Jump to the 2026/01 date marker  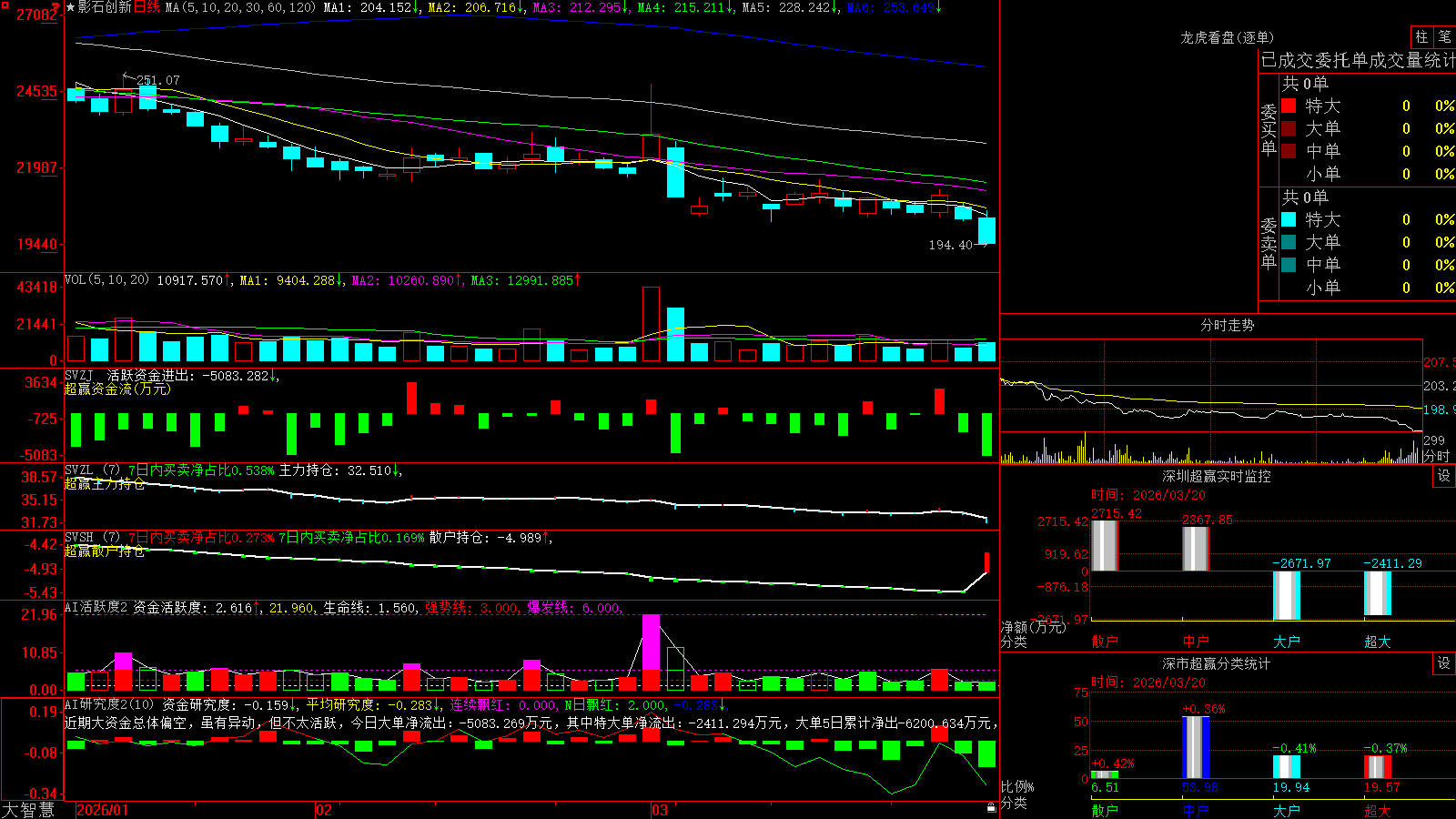103,810
